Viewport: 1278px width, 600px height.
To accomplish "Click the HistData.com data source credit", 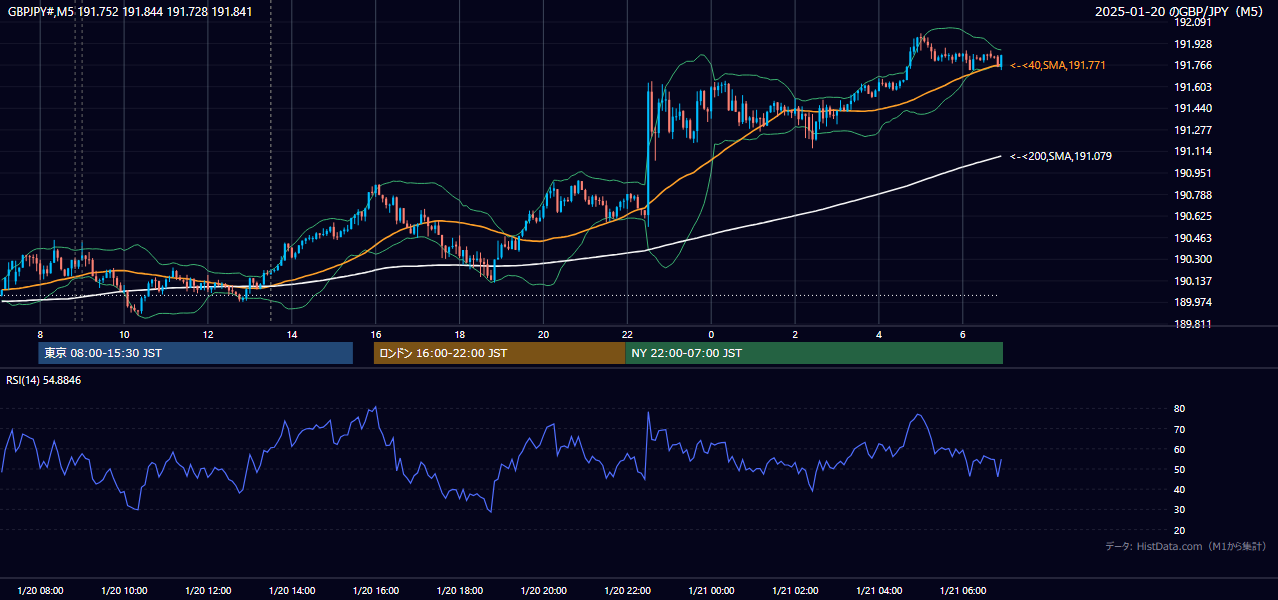I will 1185,546.
